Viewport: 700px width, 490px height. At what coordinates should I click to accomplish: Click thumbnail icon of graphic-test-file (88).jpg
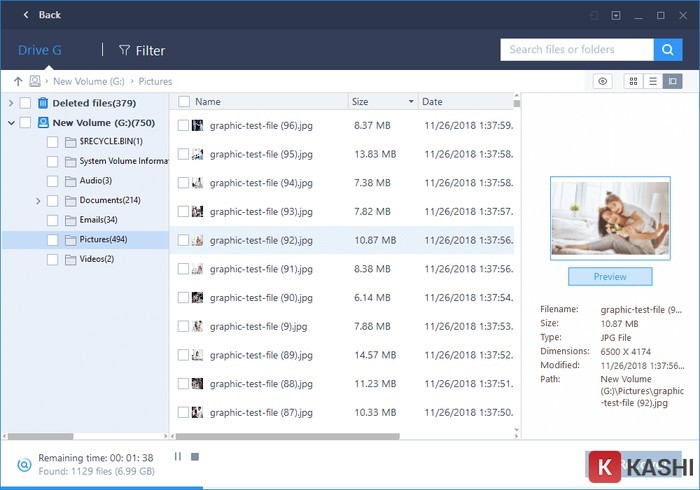[x=197, y=384]
